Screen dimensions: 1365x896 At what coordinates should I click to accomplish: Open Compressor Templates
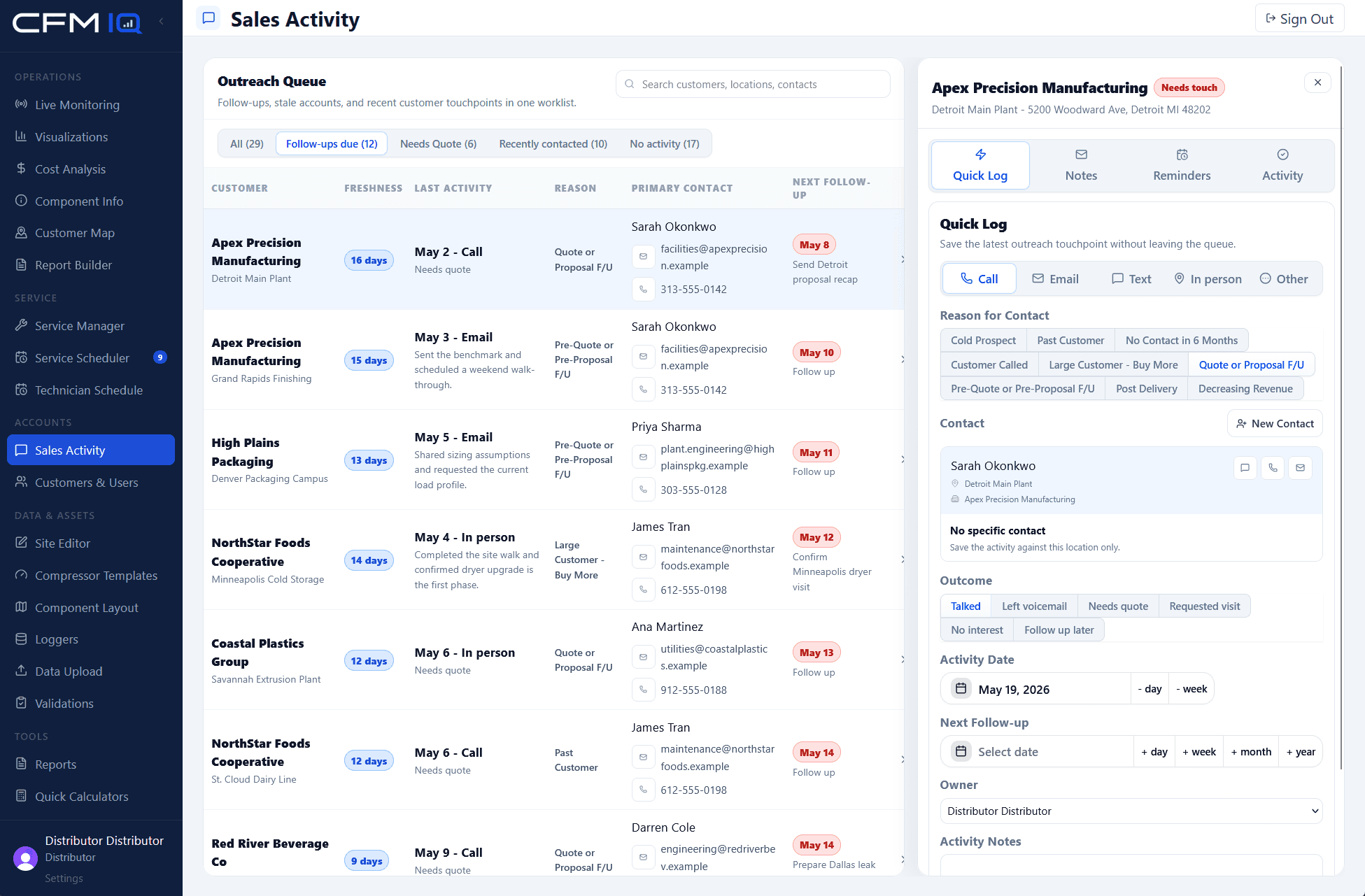91,575
